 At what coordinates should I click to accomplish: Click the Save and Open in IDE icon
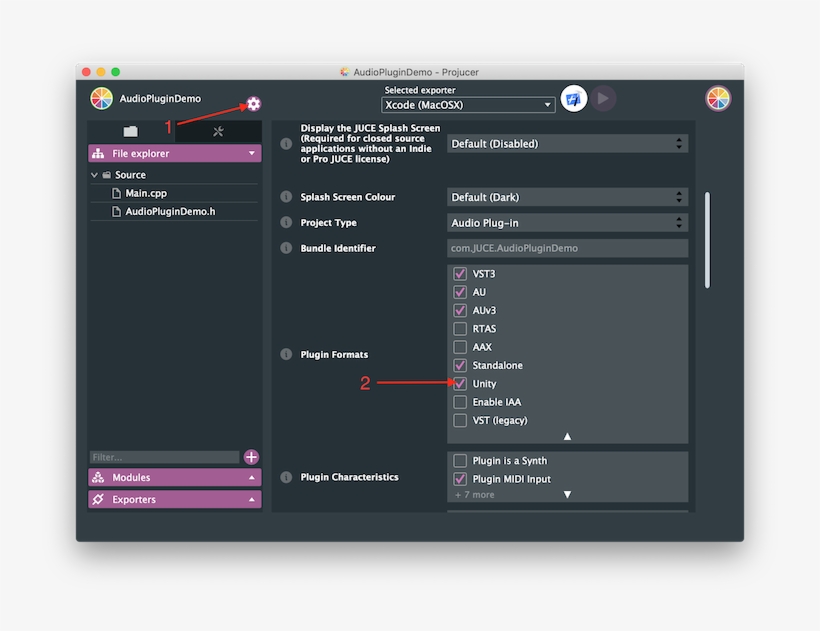pos(572,98)
